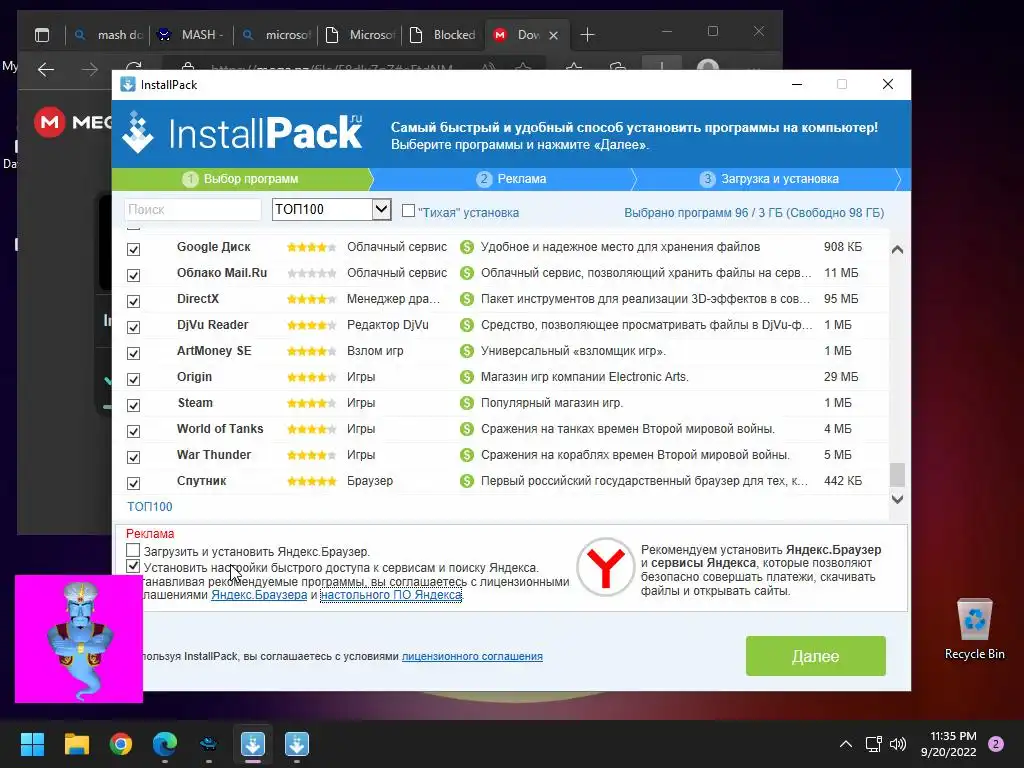Uncheck the Google Диск checkbox
The height and width of the screenshot is (768, 1024).
click(x=133, y=249)
